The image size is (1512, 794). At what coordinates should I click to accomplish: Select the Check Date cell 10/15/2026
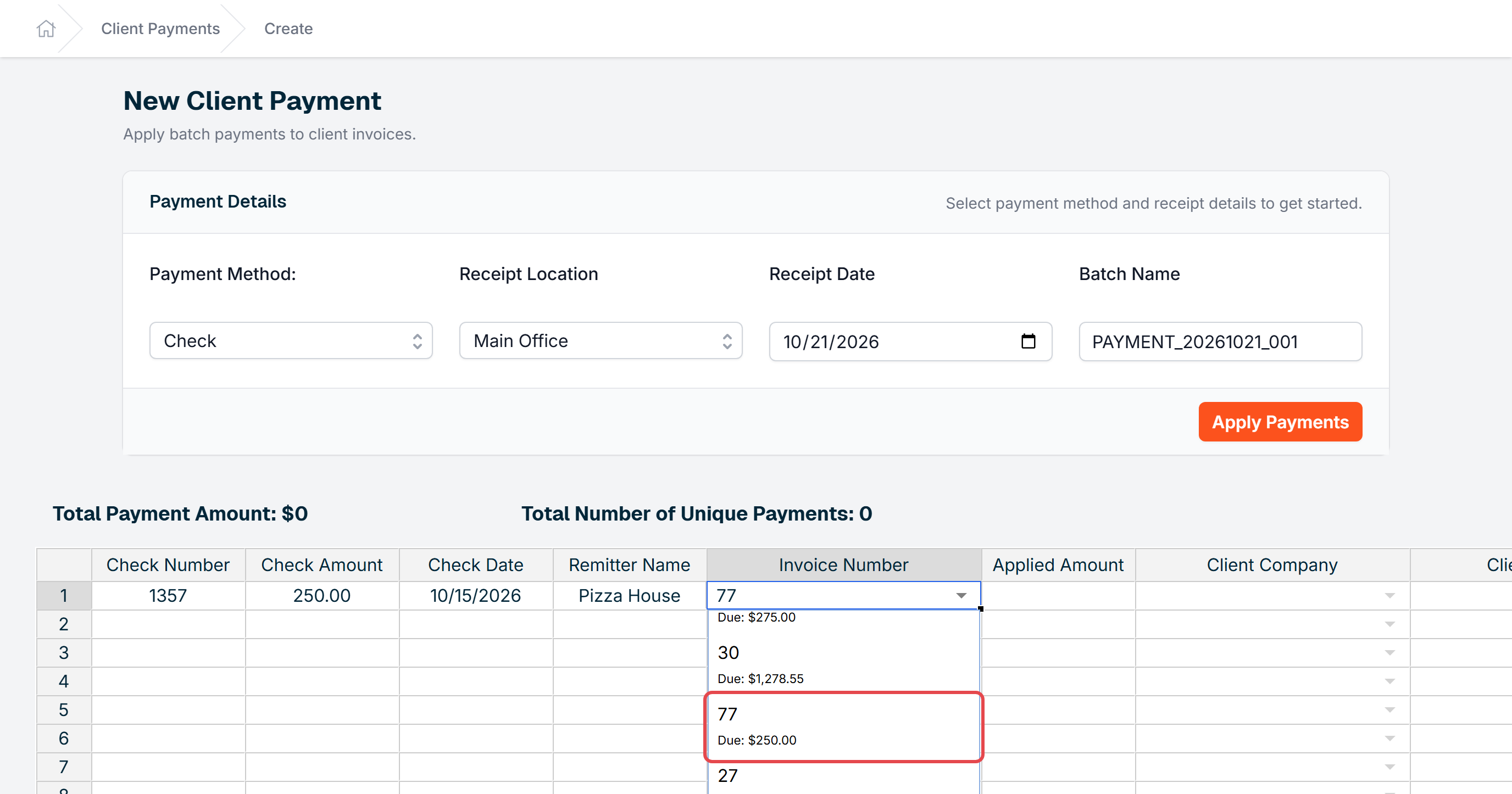coord(476,596)
